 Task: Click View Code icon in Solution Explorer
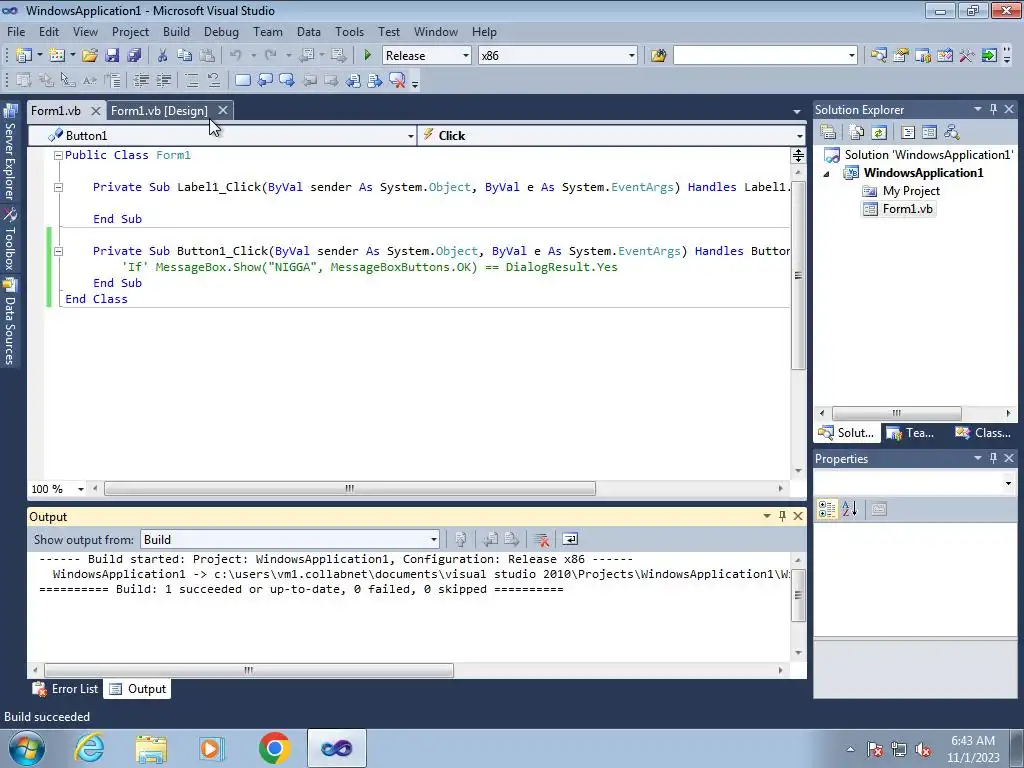pos(908,133)
